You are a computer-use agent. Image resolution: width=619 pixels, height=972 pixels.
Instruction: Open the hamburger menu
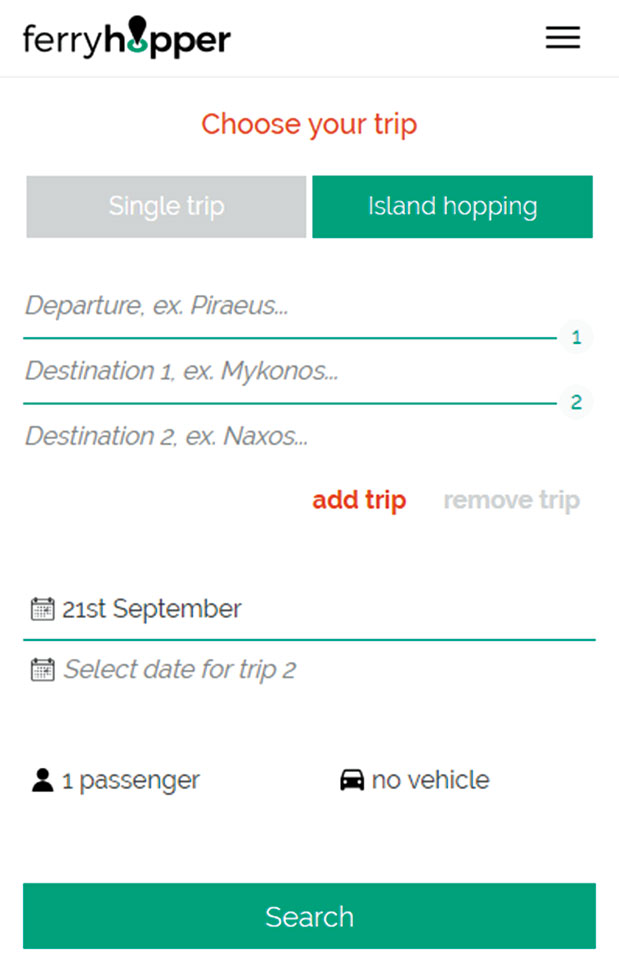coord(562,38)
